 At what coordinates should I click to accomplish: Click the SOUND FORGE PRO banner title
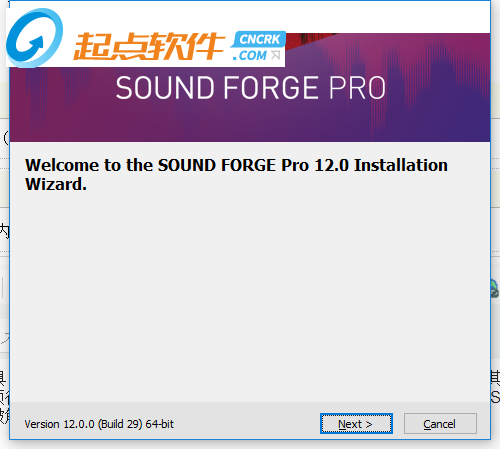click(251, 88)
